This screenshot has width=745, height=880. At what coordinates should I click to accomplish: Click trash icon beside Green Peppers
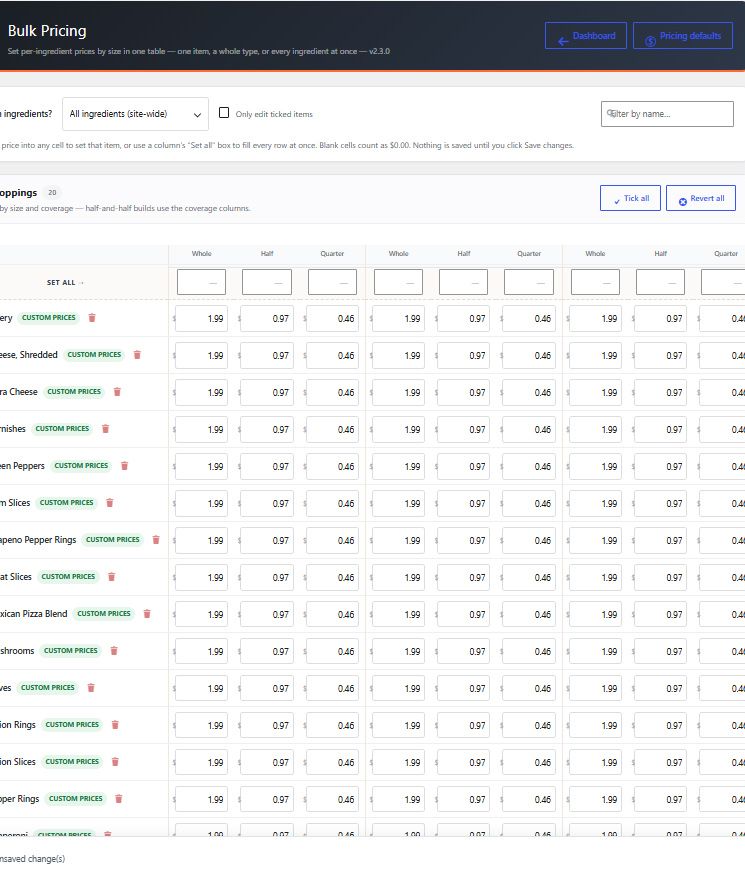[x=125, y=466]
